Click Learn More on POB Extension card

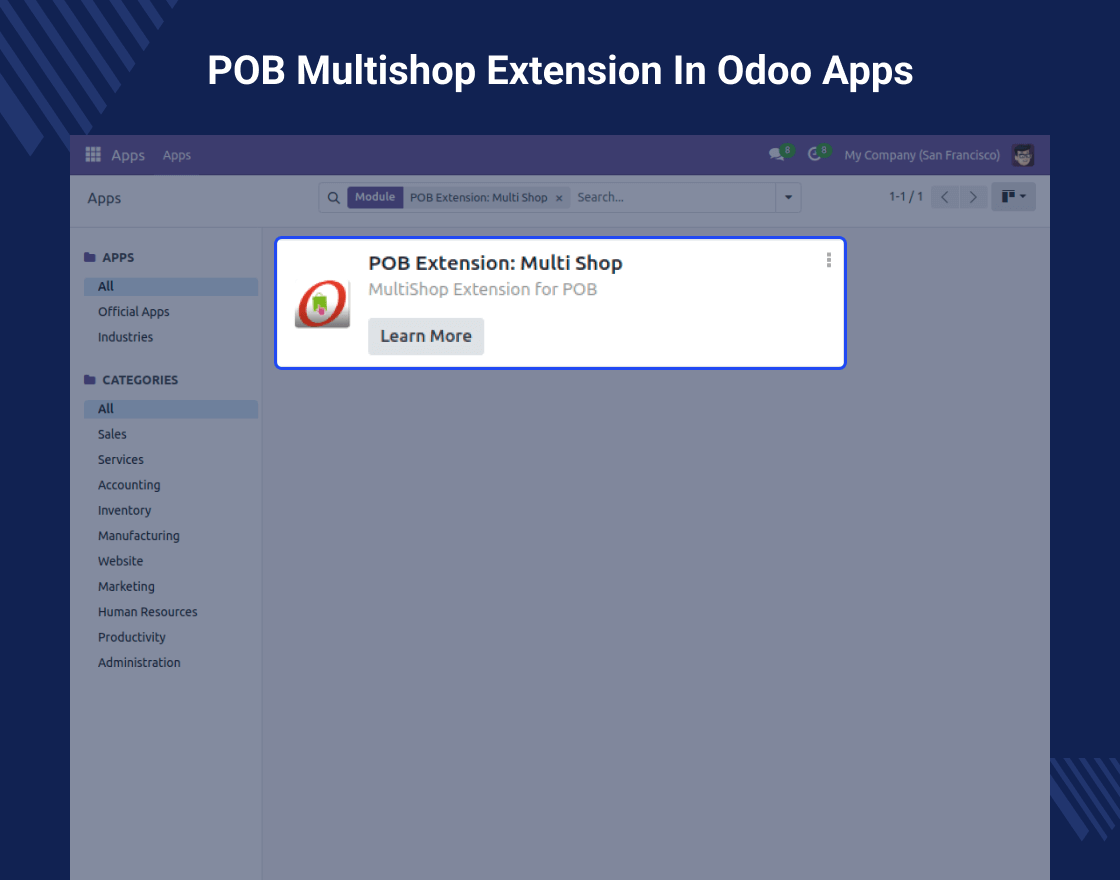point(426,336)
